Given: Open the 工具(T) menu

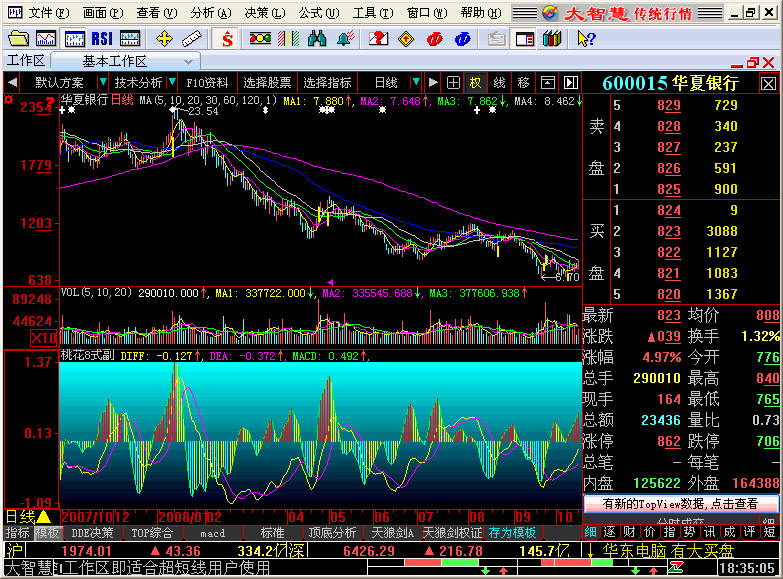Looking at the screenshot, I should tap(373, 12).
